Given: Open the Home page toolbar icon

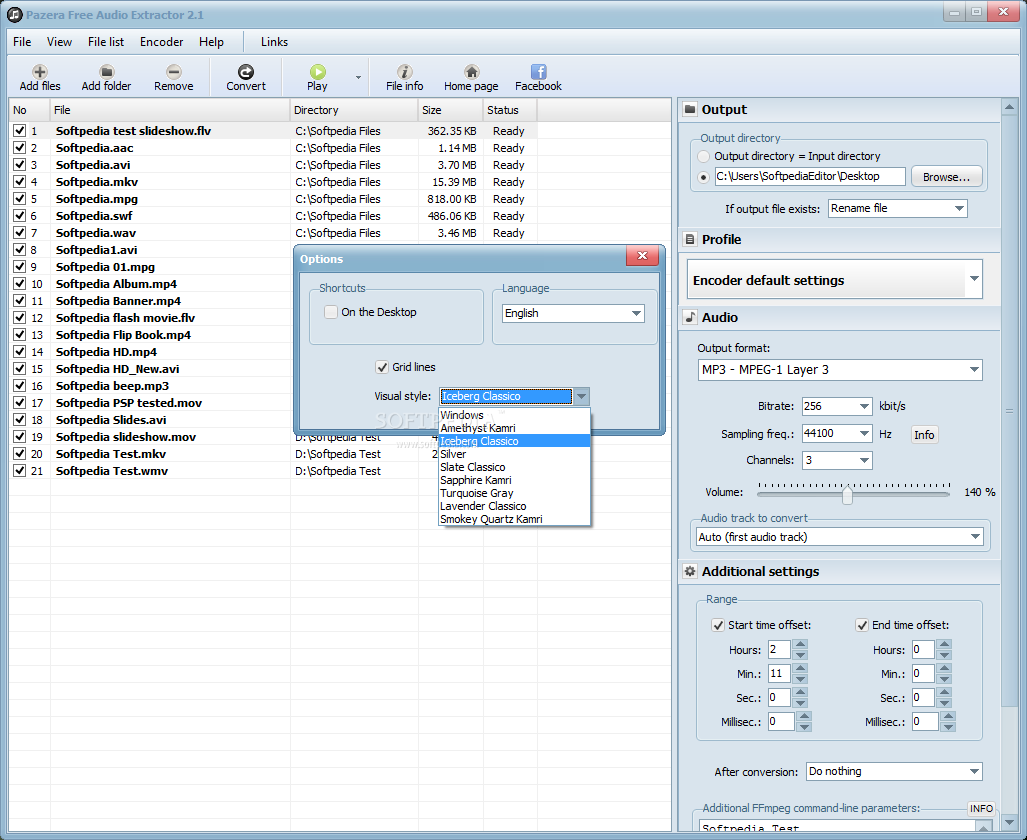Looking at the screenshot, I should pos(472,71).
